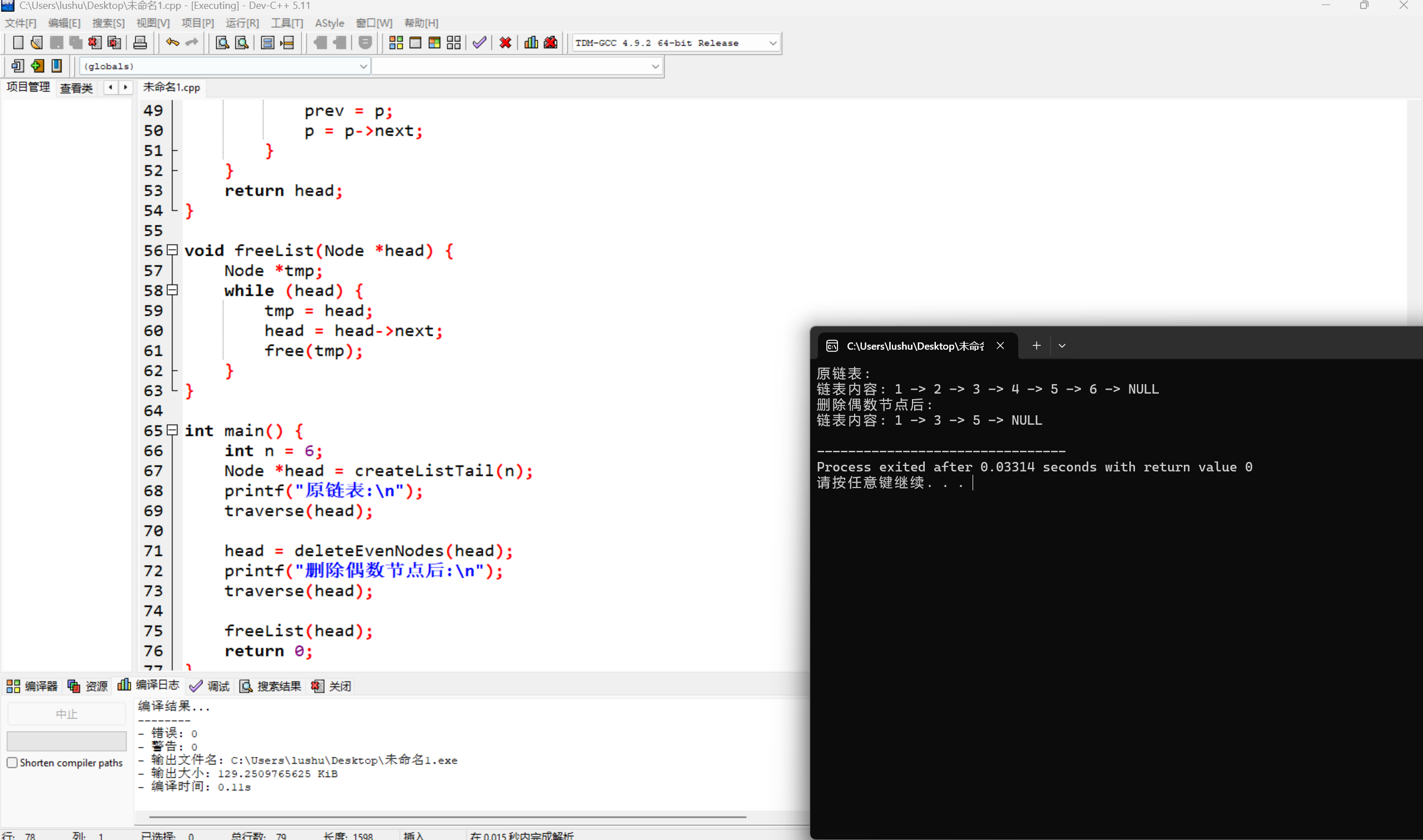Click the Profile analysis bar chart icon
Screen dimensions: 1423x840
[531, 43]
